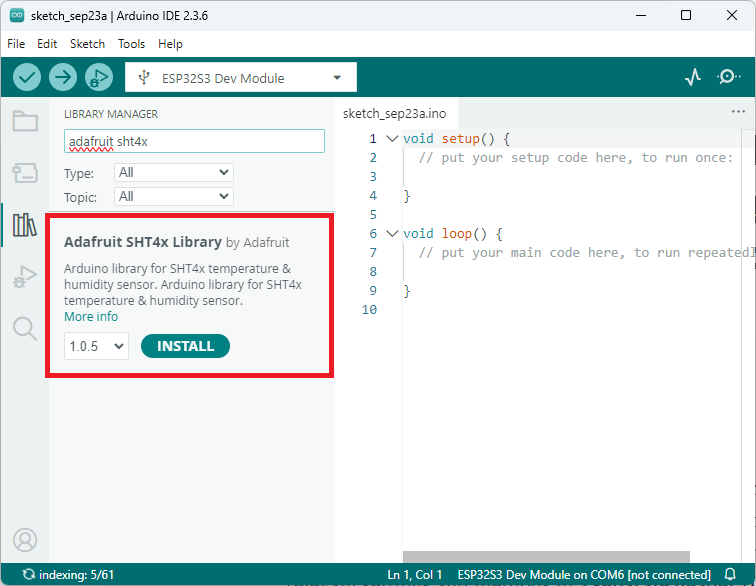Click the horizontal scrollbar of the editor
This screenshot has height=586, width=756.
[x=546, y=557]
